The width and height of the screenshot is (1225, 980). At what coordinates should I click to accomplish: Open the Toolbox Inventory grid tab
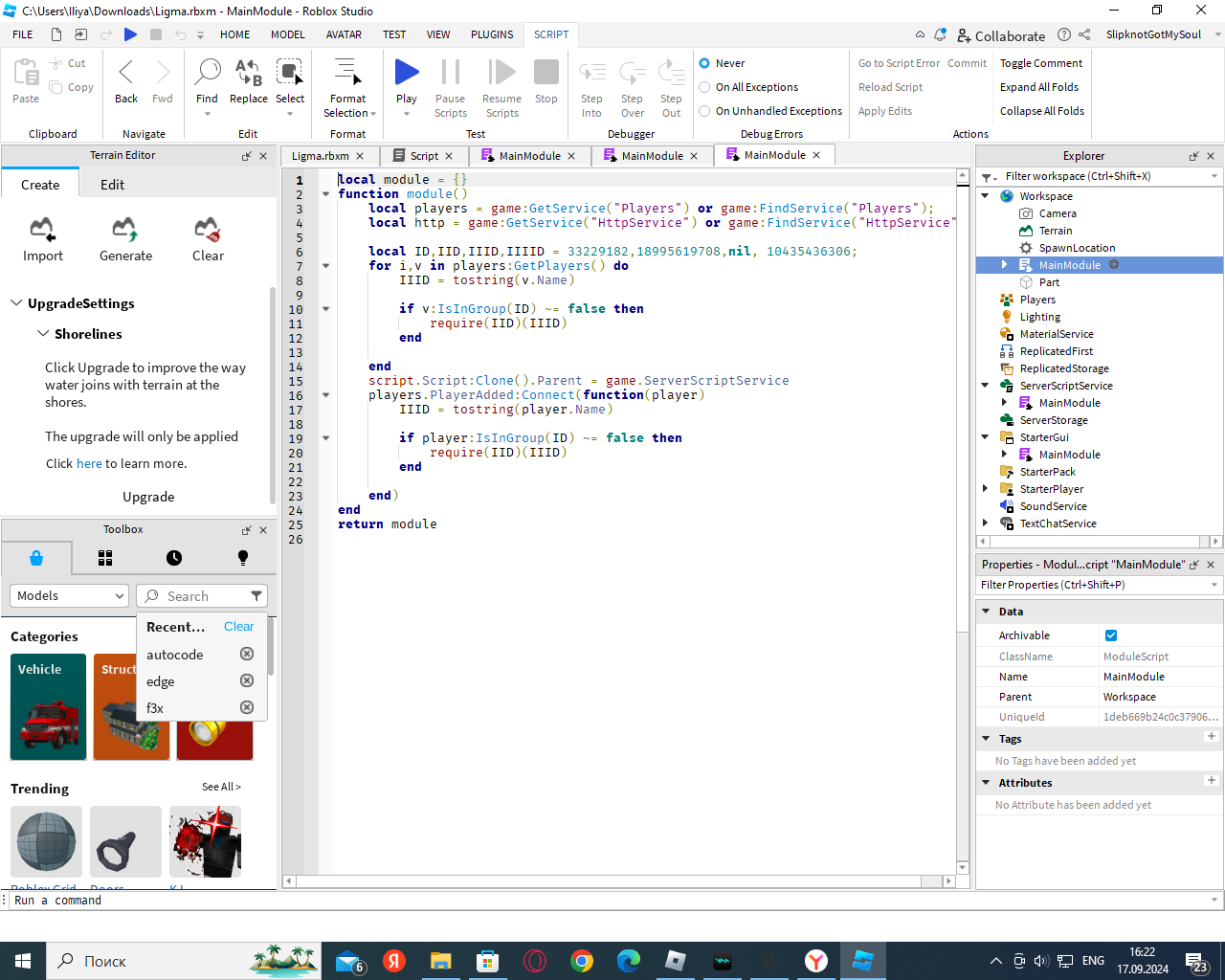tap(105, 558)
